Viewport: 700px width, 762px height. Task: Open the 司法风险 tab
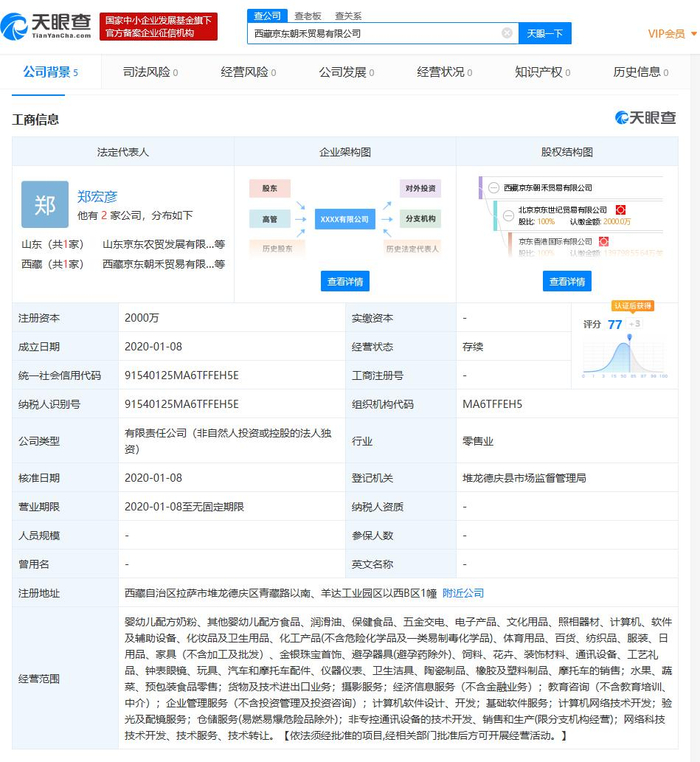(150, 72)
